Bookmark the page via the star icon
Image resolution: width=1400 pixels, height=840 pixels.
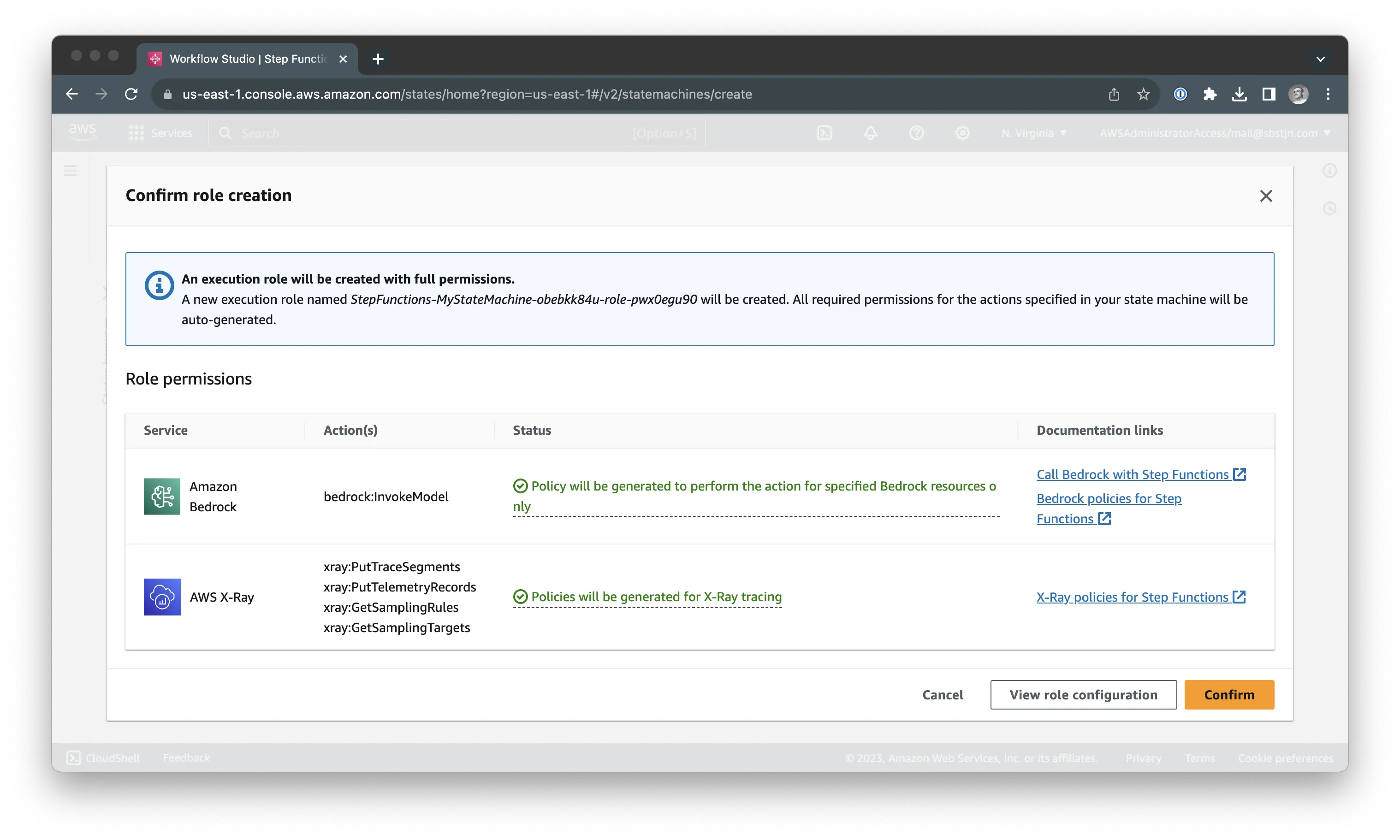coord(1143,94)
